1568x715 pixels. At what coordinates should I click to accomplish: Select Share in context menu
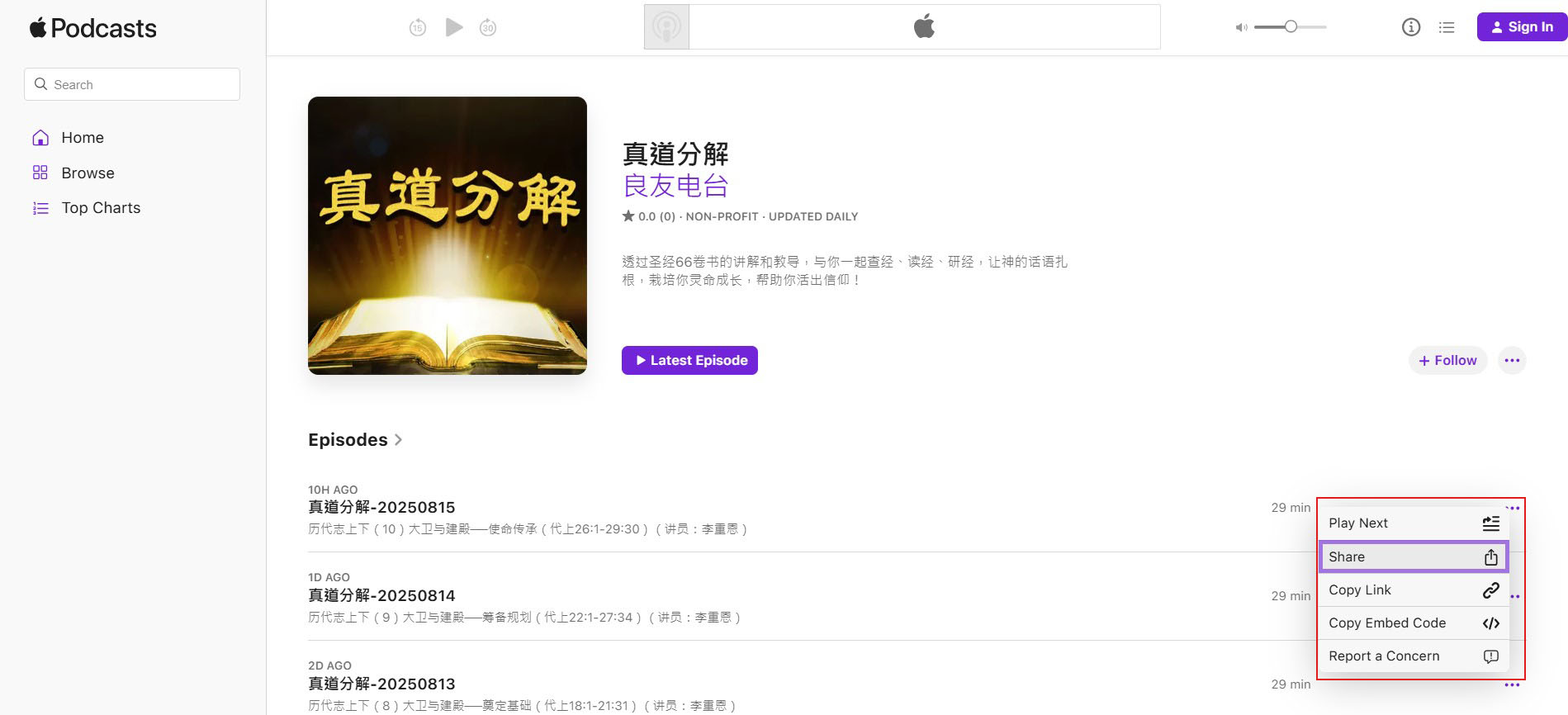pos(1414,556)
